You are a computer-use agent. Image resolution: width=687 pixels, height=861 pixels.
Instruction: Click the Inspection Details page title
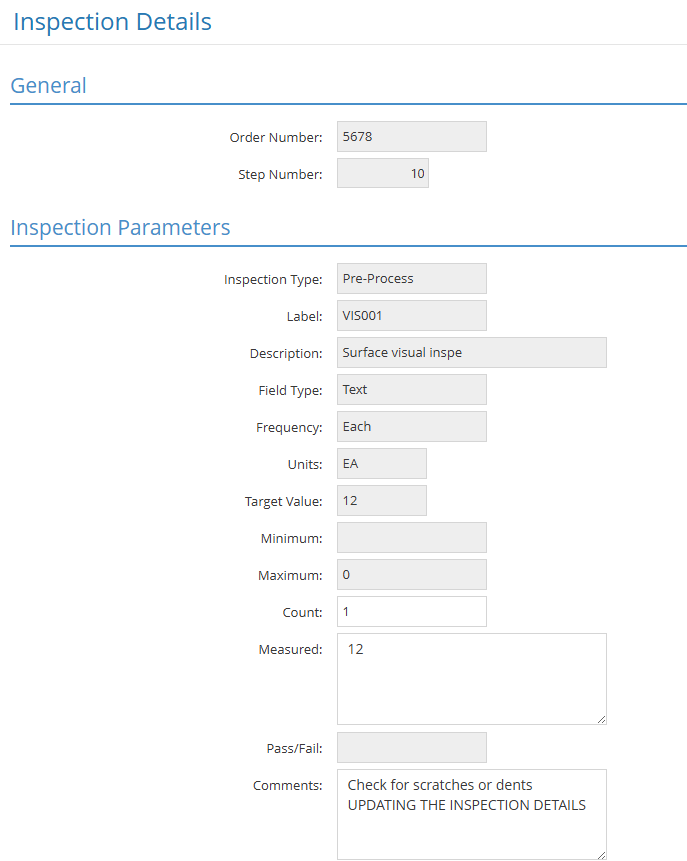click(x=112, y=22)
